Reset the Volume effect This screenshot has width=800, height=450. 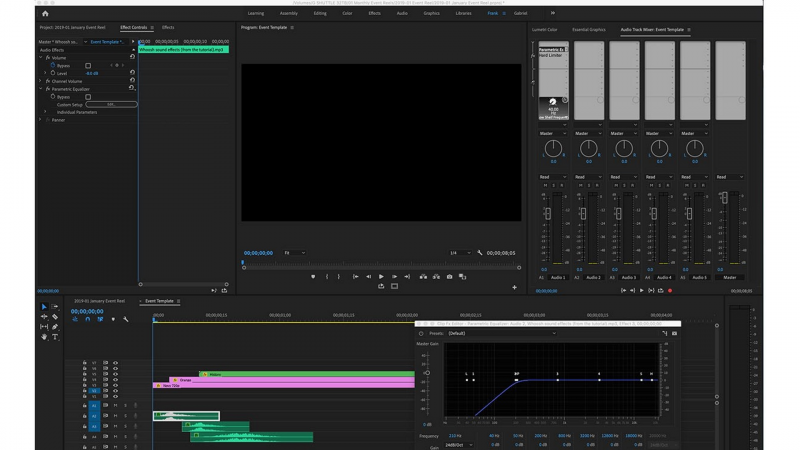[132, 58]
